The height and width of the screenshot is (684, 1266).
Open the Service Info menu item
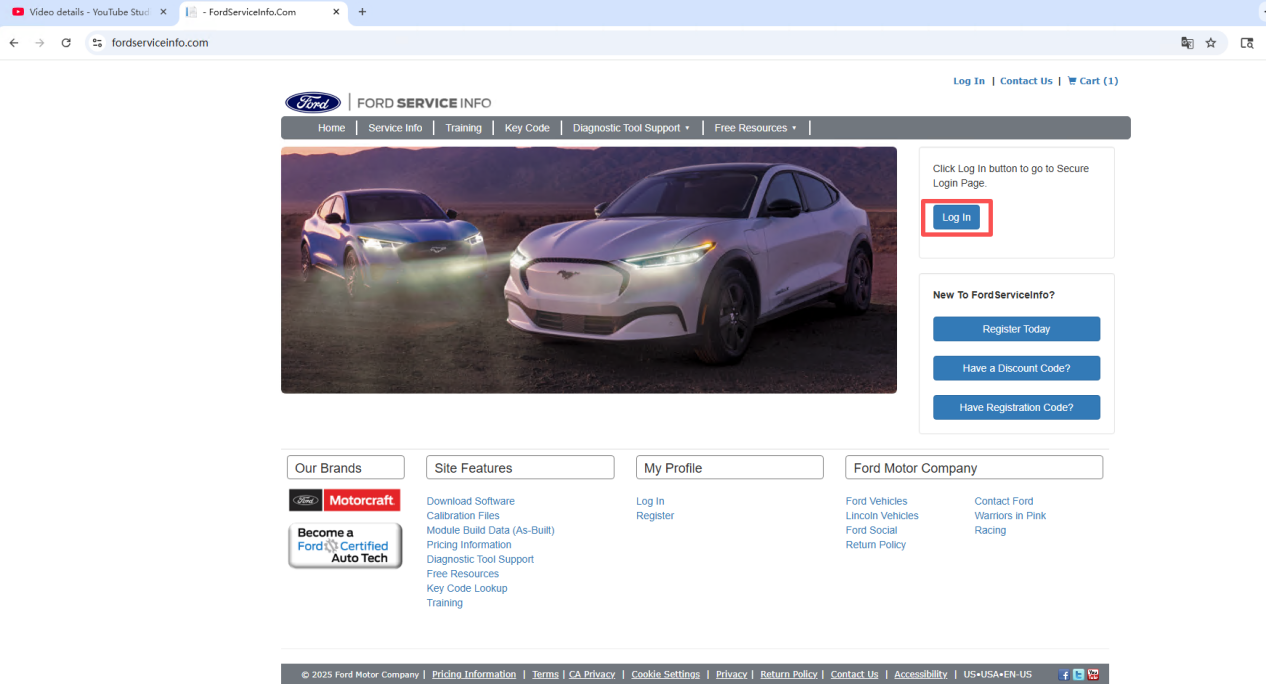pyautogui.click(x=395, y=128)
